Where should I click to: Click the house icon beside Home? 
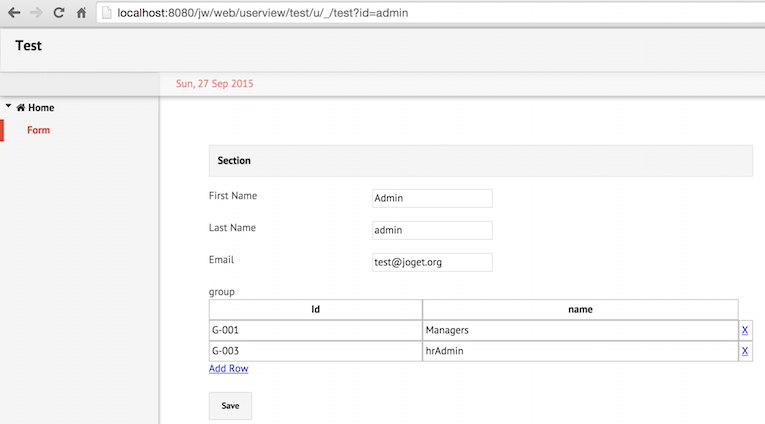click(x=21, y=107)
